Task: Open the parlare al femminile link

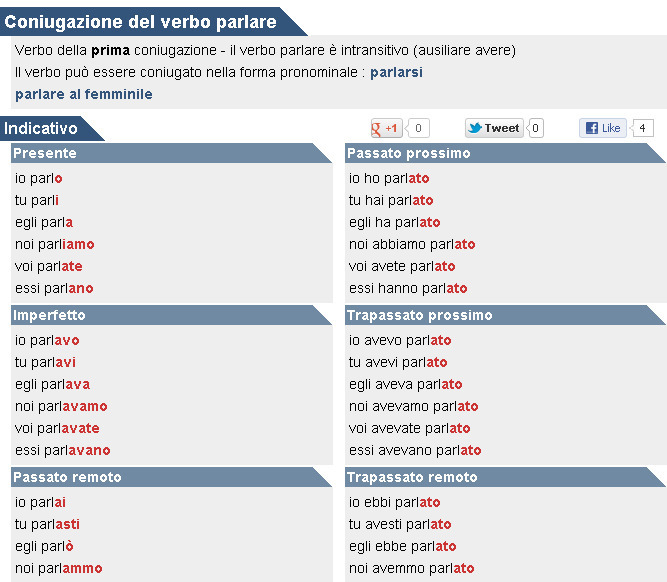Action: point(84,94)
